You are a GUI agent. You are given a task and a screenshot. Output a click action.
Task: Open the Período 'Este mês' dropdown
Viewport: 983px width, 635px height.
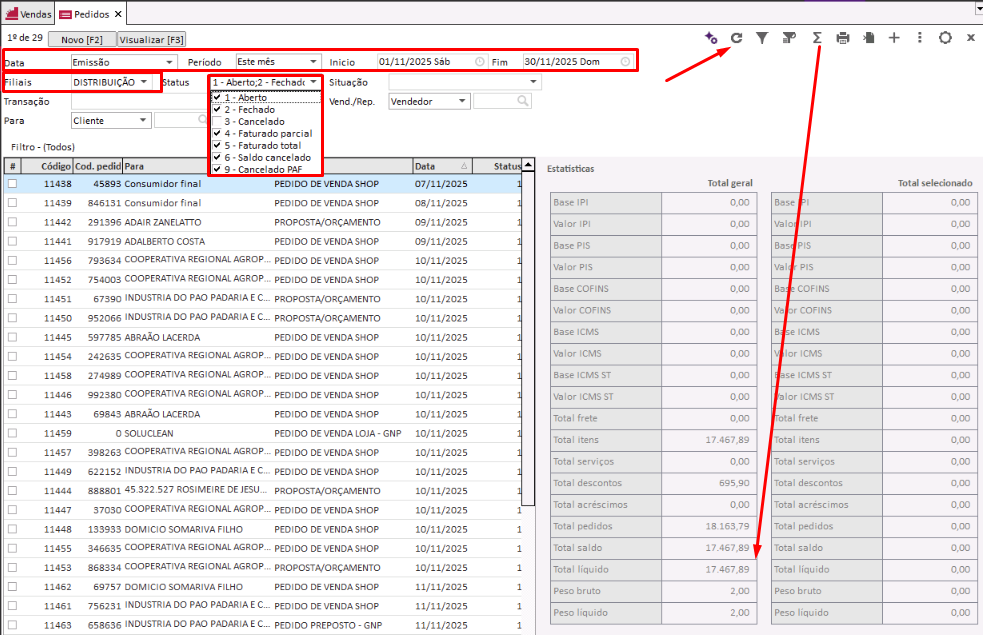pyautogui.click(x=278, y=62)
